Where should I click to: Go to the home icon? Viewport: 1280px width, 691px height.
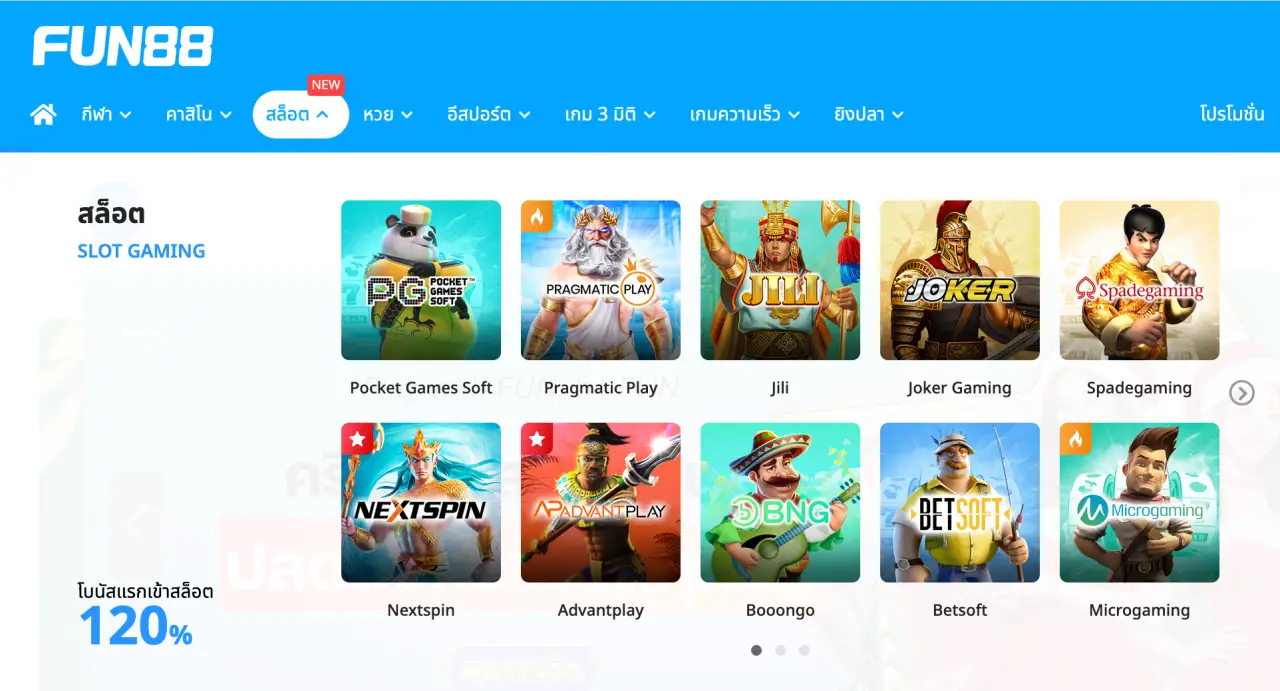(x=43, y=115)
